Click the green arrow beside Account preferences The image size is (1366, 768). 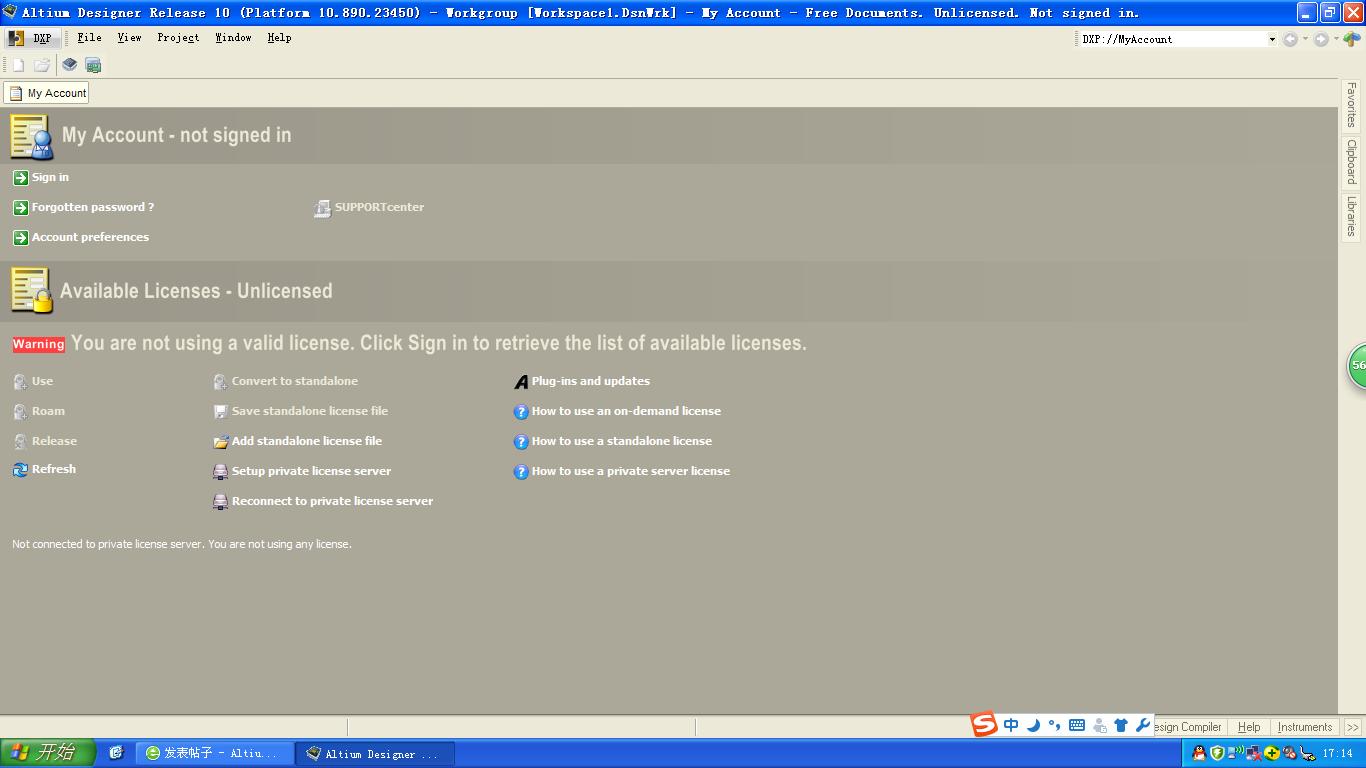(20, 238)
